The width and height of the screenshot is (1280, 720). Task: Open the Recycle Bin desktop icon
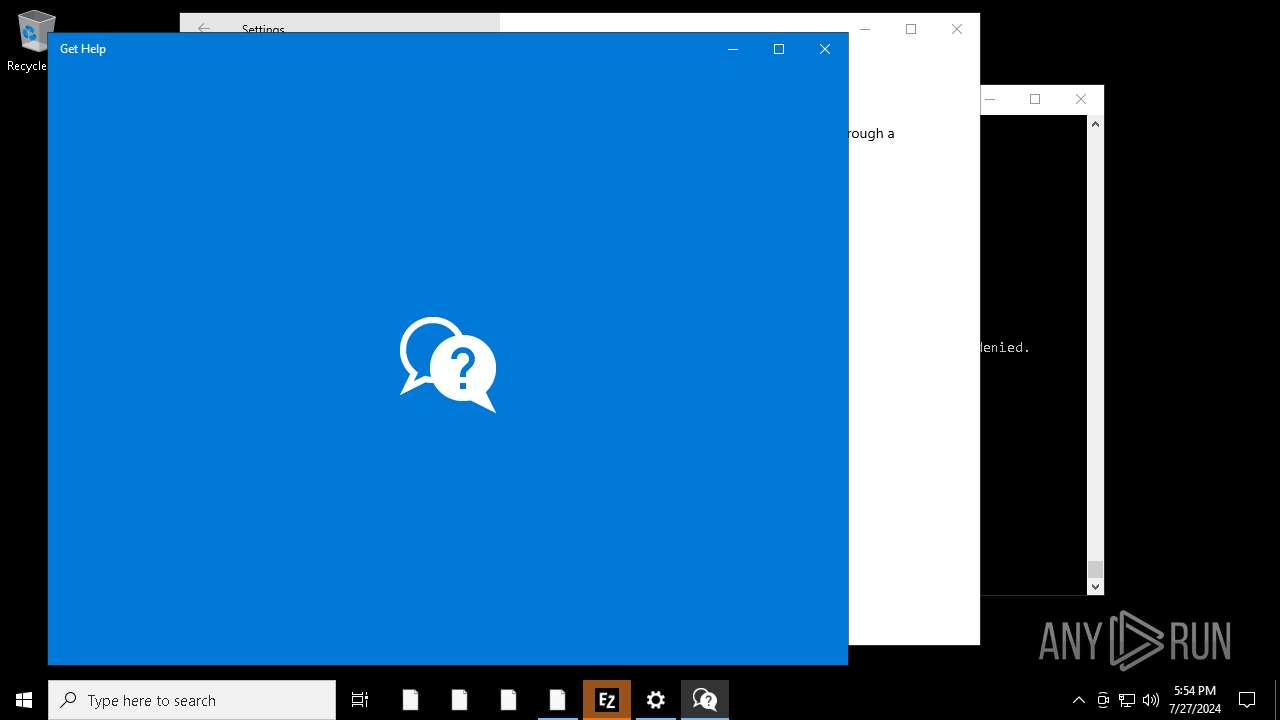click(35, 42)
